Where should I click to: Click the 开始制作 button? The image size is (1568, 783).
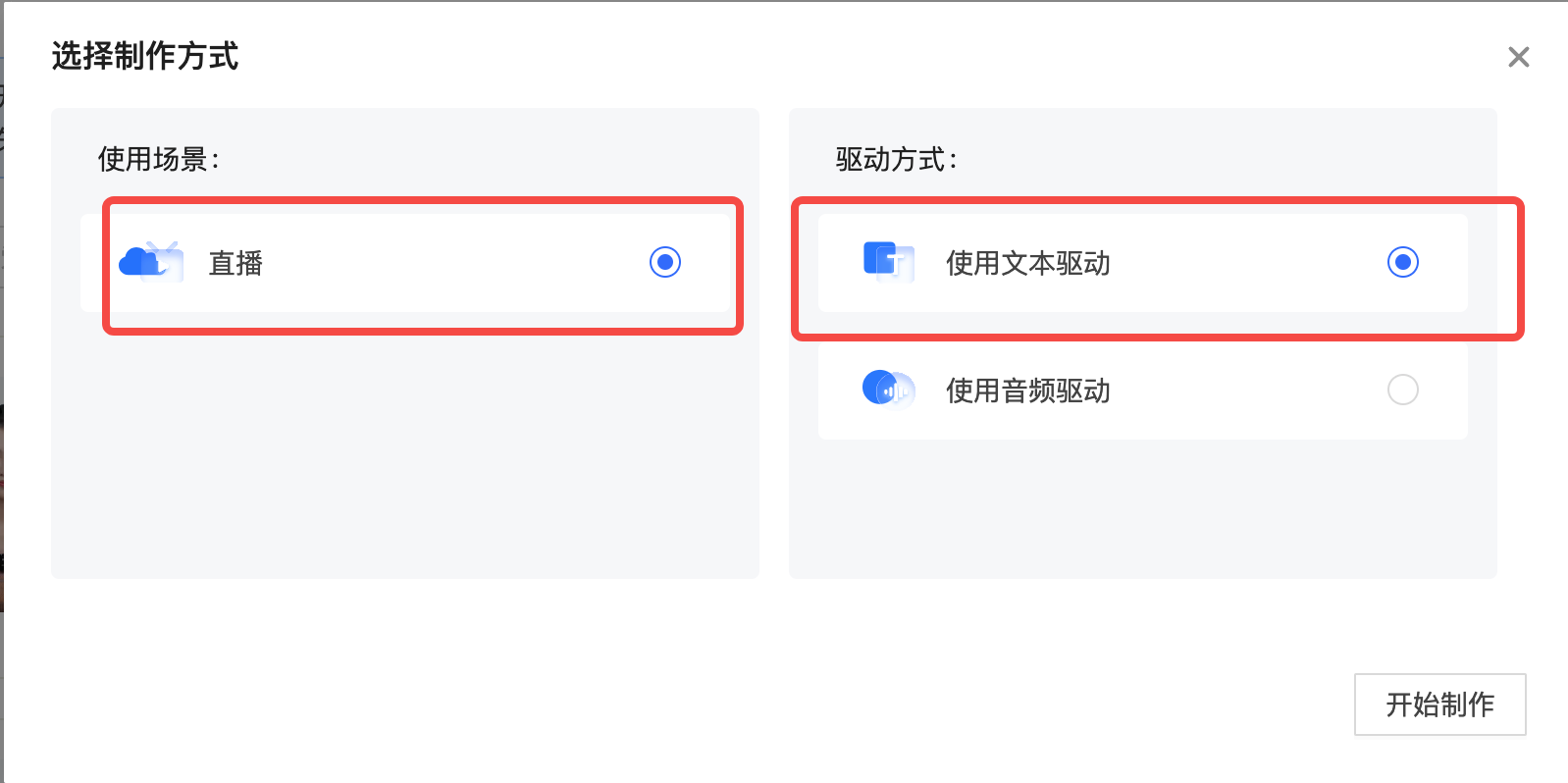pyautogui.click(x=1439, y=705)
